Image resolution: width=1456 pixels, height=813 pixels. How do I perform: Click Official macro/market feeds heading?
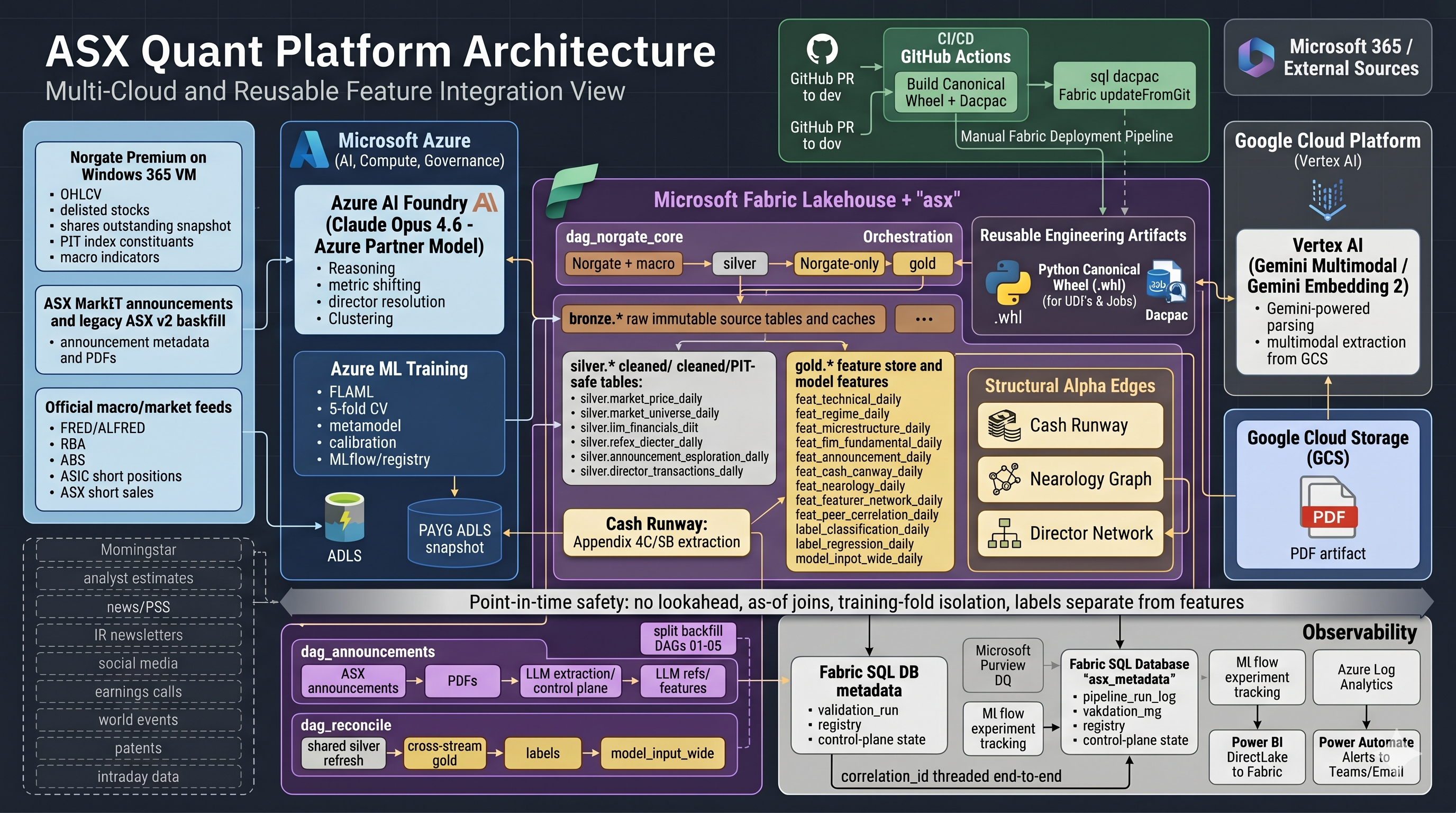pyautogui.click(x=139, y=407)
